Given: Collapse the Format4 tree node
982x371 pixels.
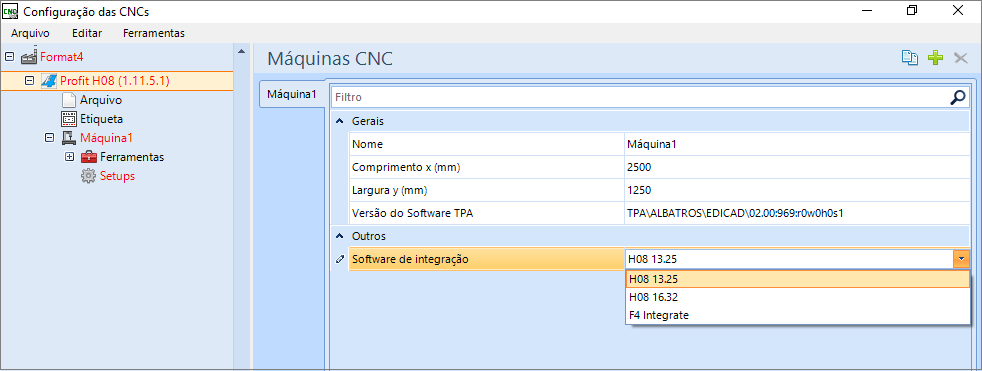Looking at the screenshot, I should tap(9, 57).
